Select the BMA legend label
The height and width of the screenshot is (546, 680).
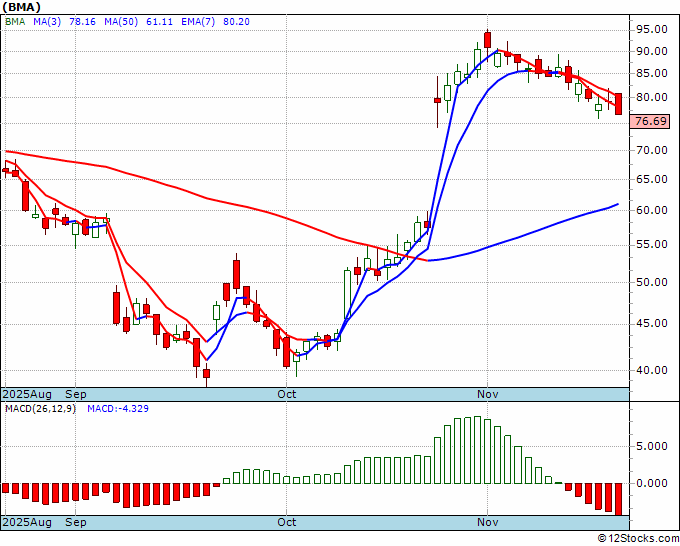(15, 22)
